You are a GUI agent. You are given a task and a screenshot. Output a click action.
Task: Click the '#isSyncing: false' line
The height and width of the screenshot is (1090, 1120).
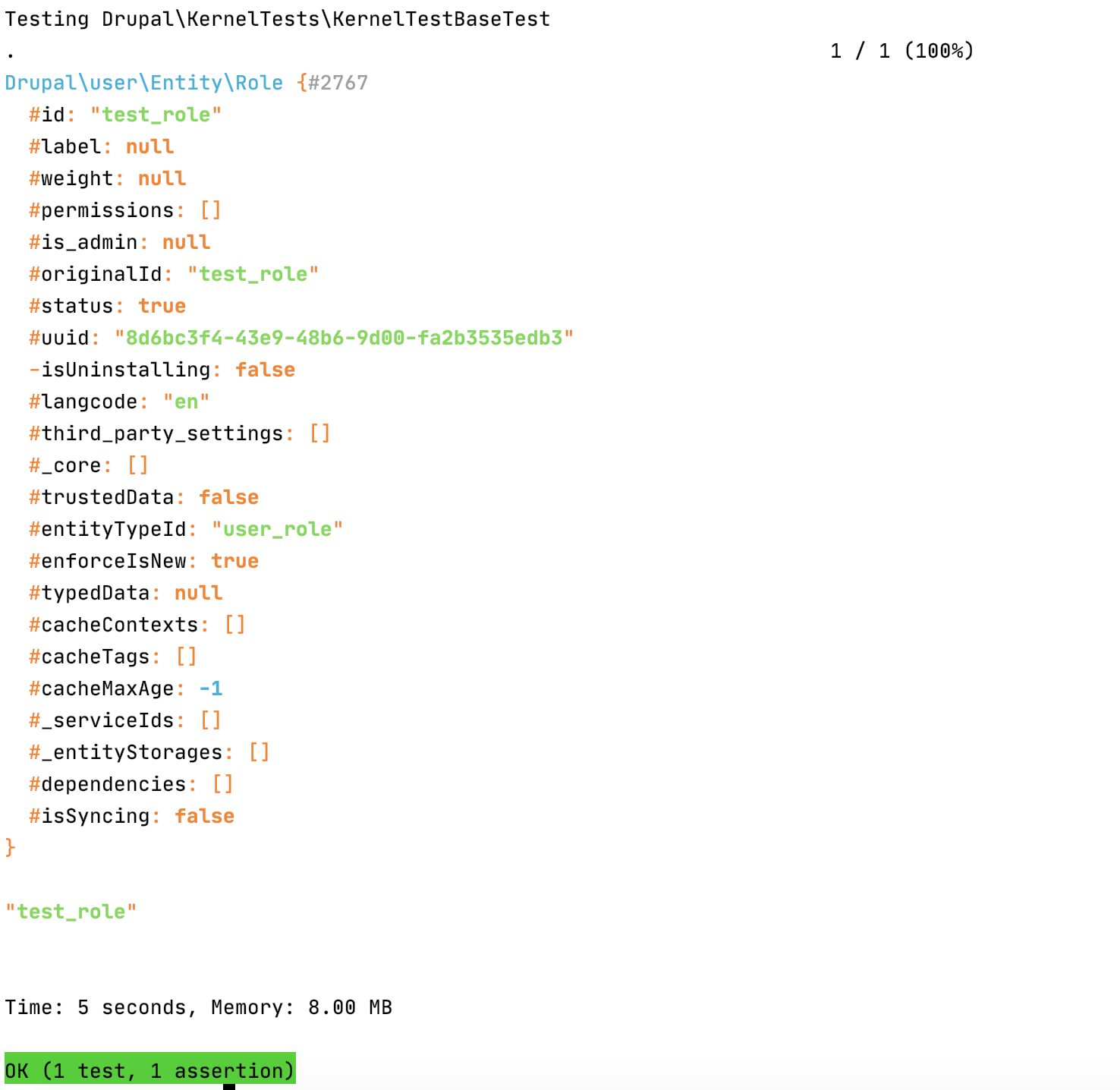click(132, 816)
